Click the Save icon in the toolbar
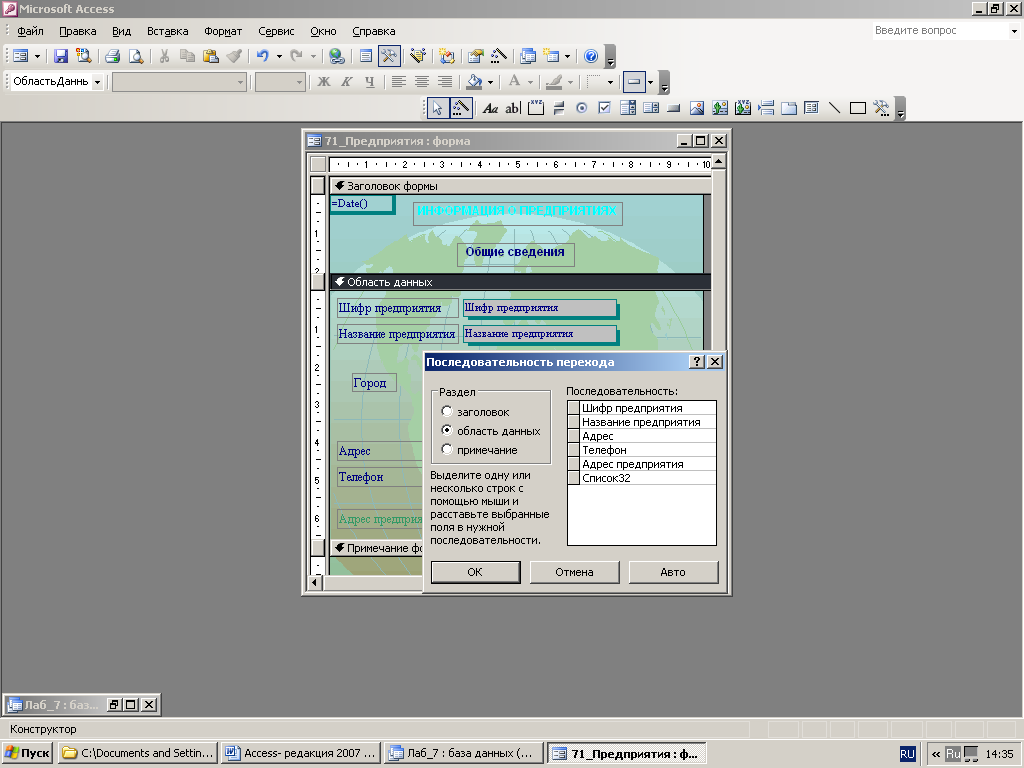1024x768 pixels. pyautogui.click(x=61, y=56)
